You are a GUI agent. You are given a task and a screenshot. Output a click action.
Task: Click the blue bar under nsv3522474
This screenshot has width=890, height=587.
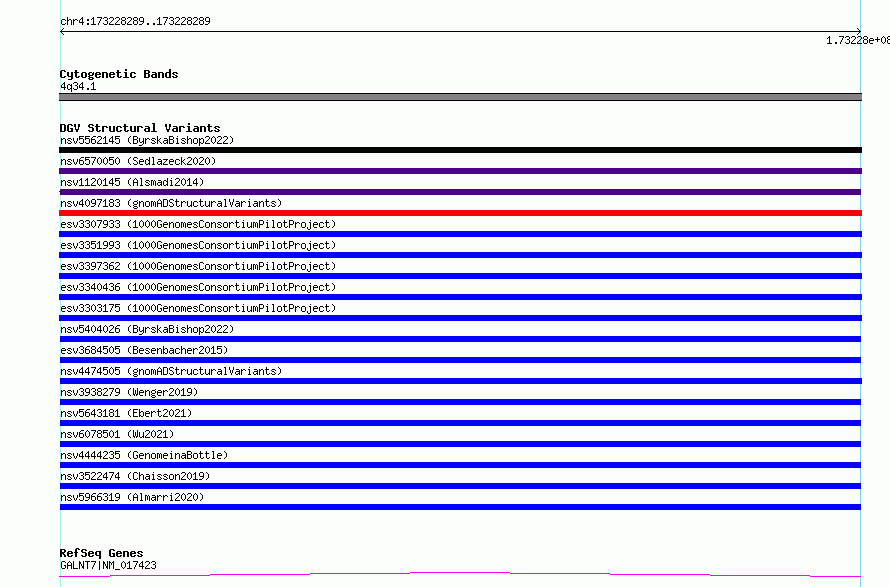tap(460, 486)
